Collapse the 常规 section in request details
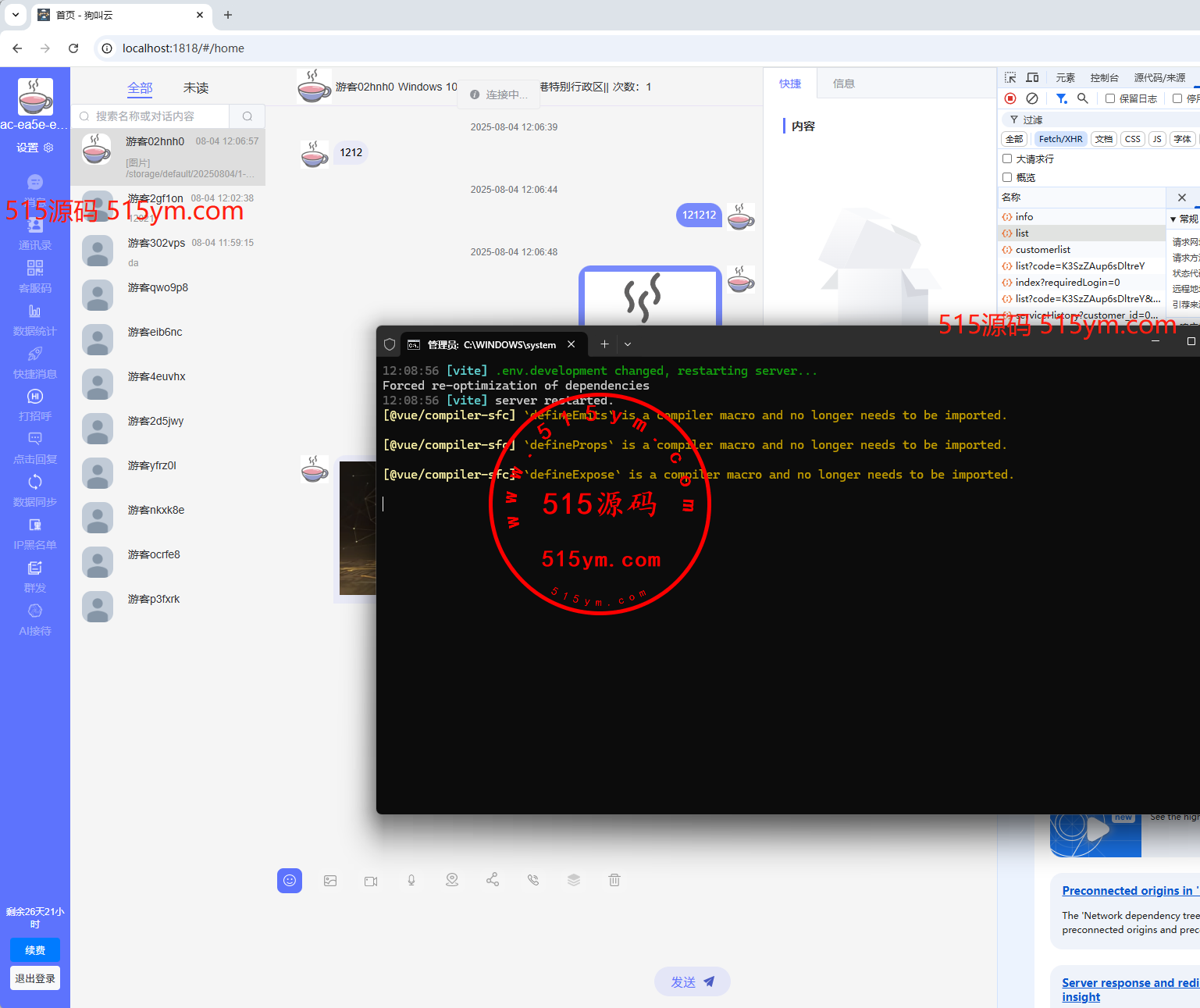The image size is (1200, 1008). 1173,219
